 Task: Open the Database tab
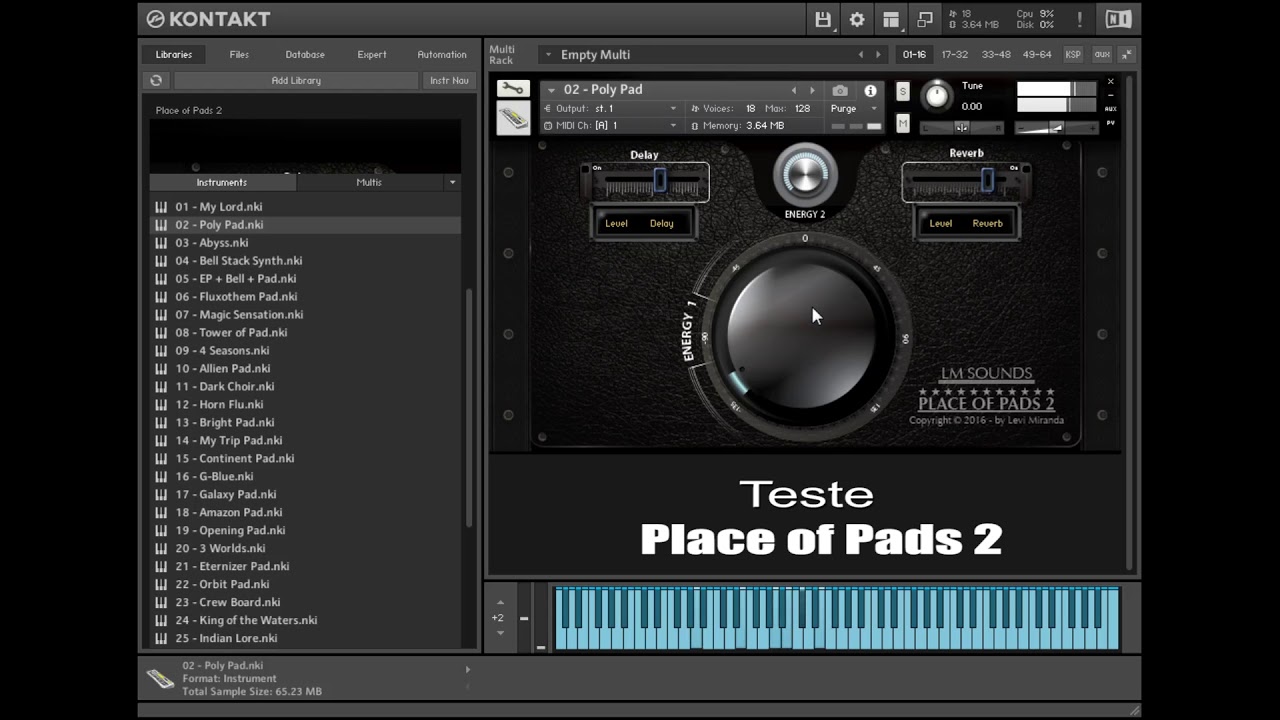point(305,55)
